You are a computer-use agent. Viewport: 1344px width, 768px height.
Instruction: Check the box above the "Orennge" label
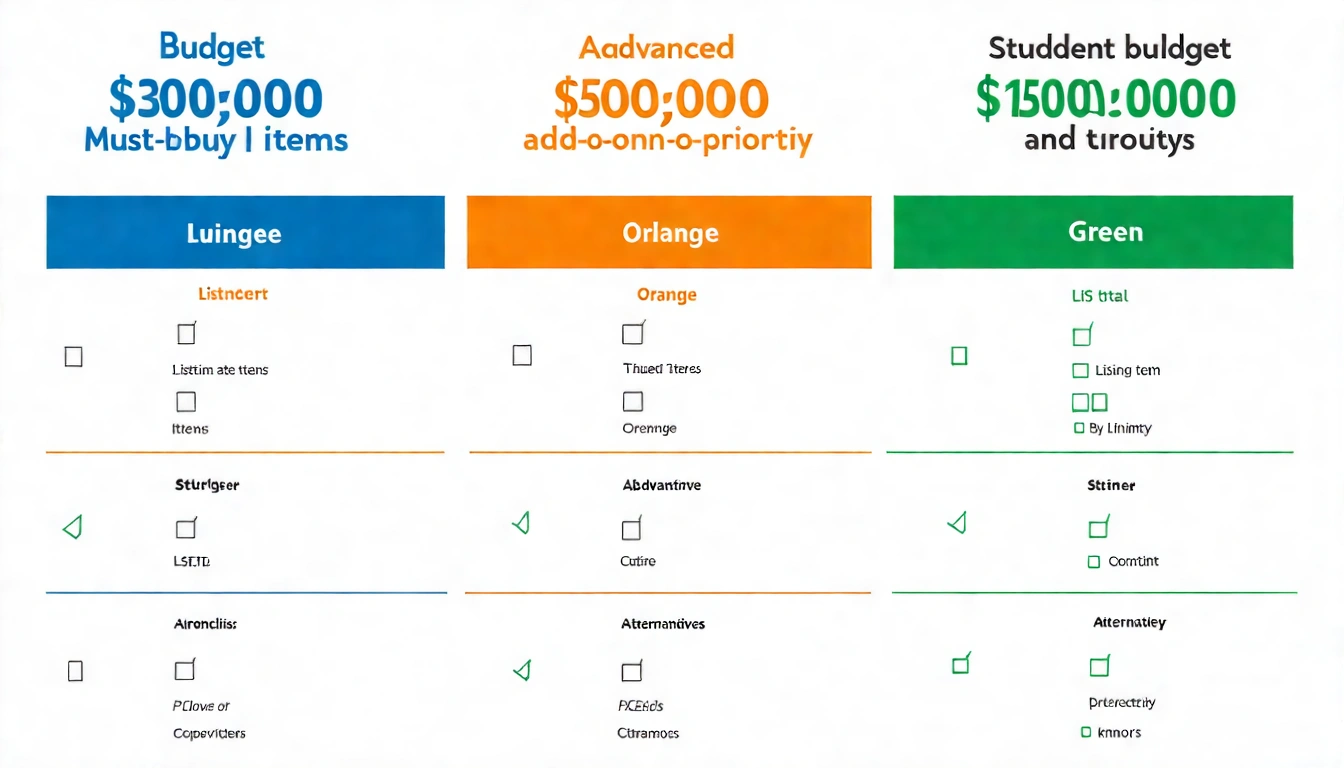pyautogui.click(x=632, y=402)
